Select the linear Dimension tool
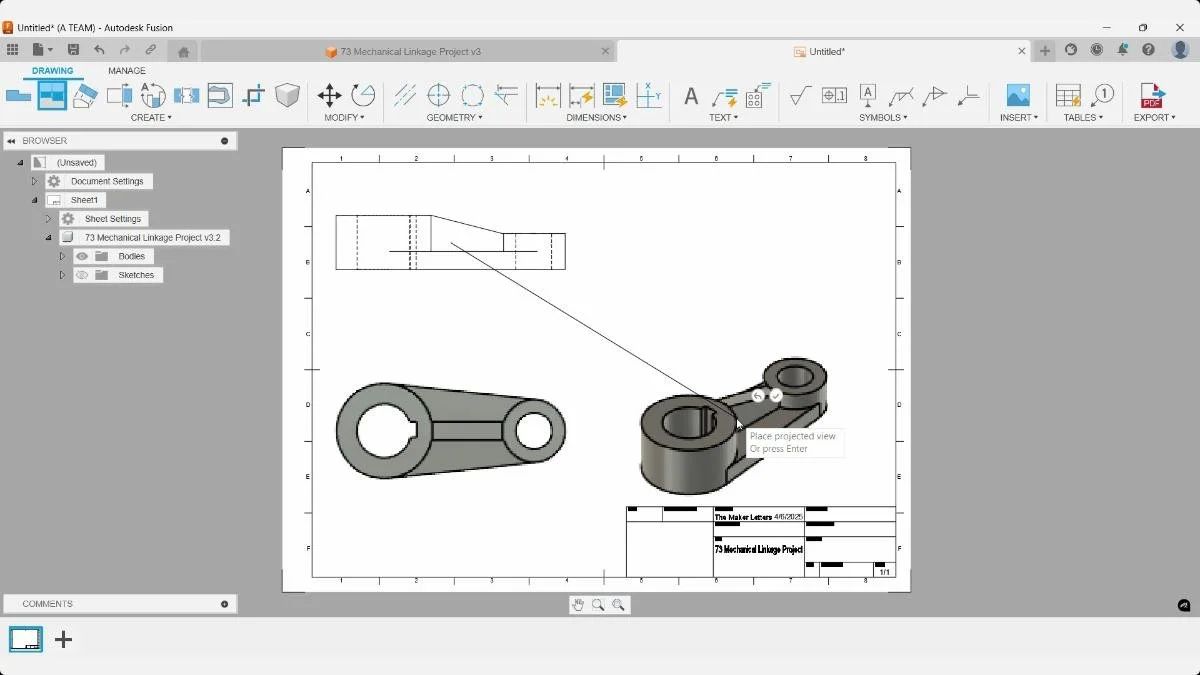1200x675 pixels. (x=548, y=96)
